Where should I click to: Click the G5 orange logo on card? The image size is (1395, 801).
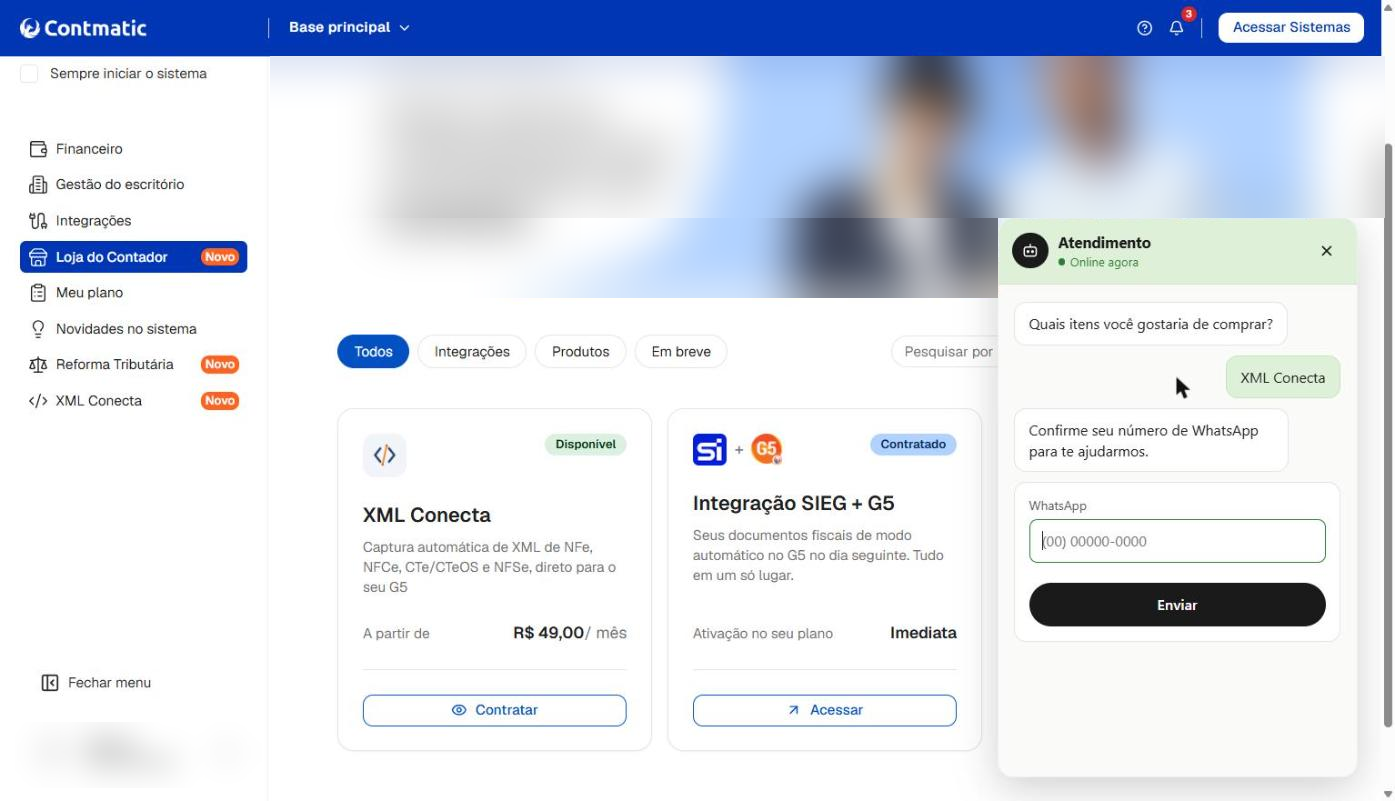tap(766, 449)
